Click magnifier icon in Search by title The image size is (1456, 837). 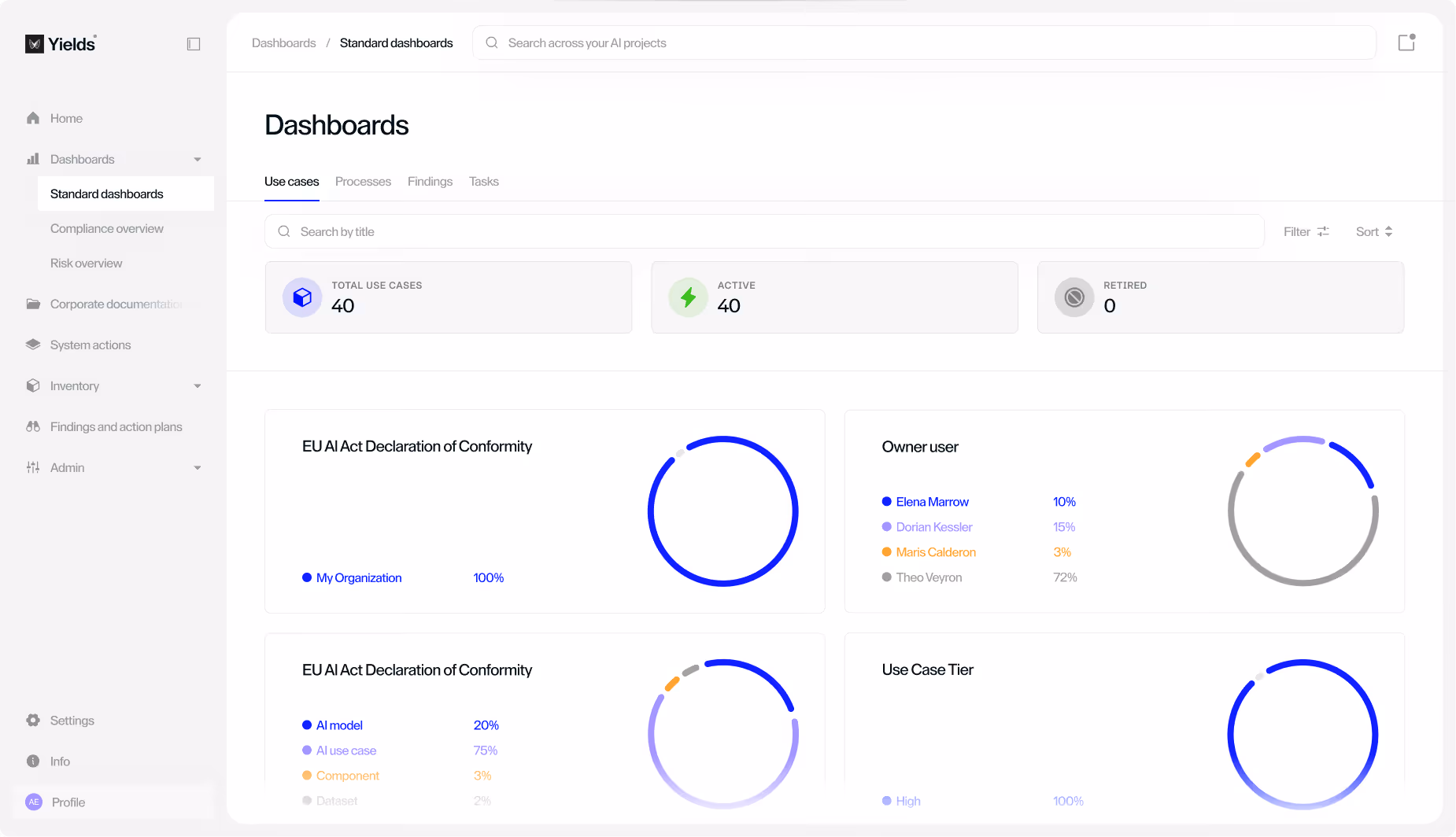(284, 231)
